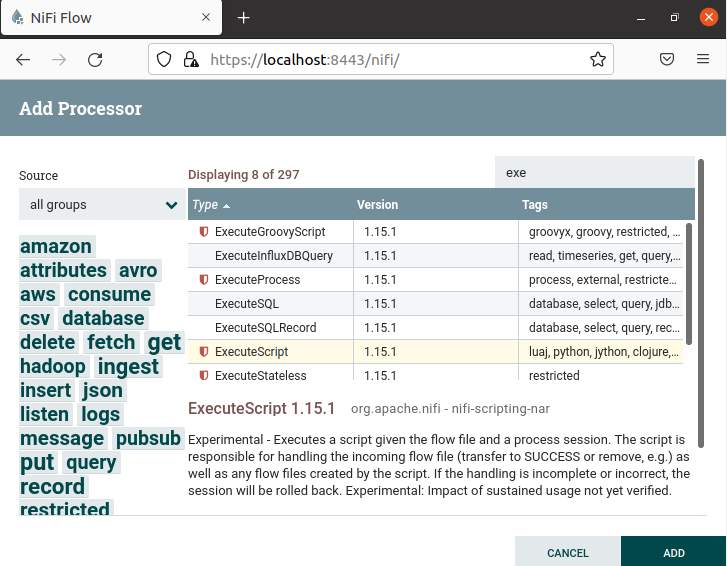Image resolution: width=727 pixels, height=566 pixels.
Task: Reload the NiFi page
Action: tap(95, 60)
